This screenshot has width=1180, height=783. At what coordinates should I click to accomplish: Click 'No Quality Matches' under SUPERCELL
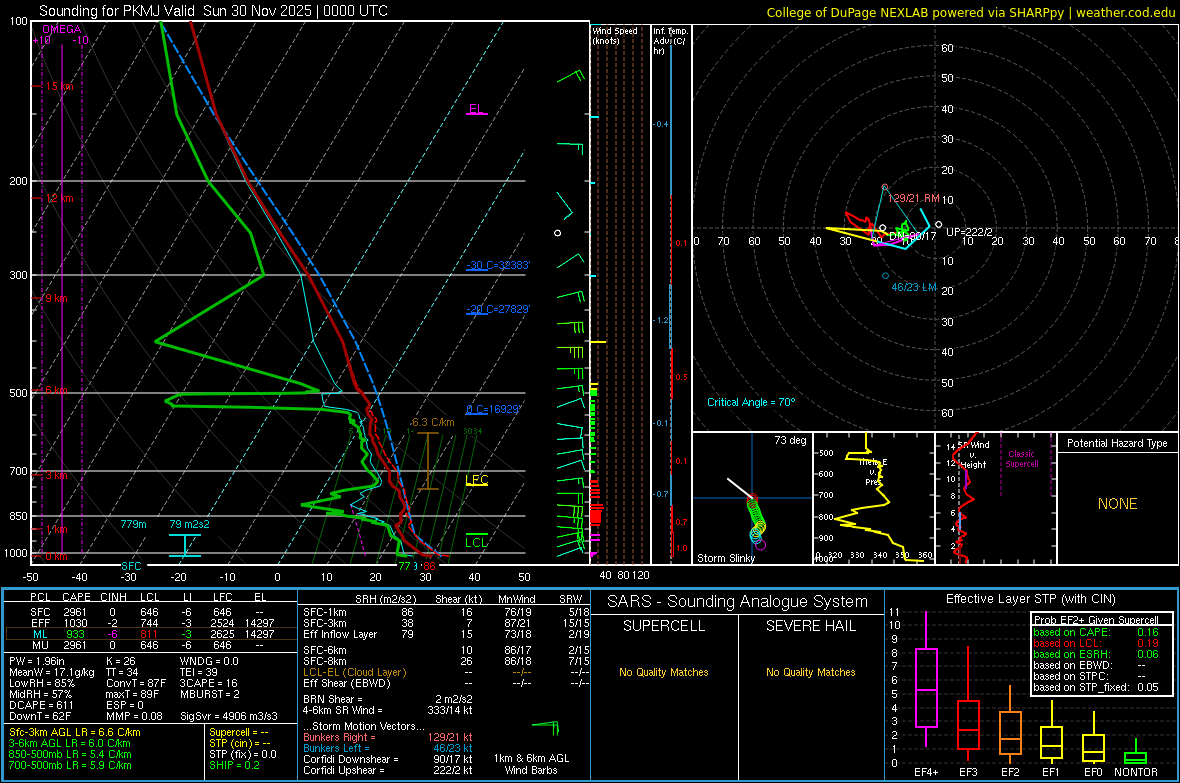tap(664, 672)
